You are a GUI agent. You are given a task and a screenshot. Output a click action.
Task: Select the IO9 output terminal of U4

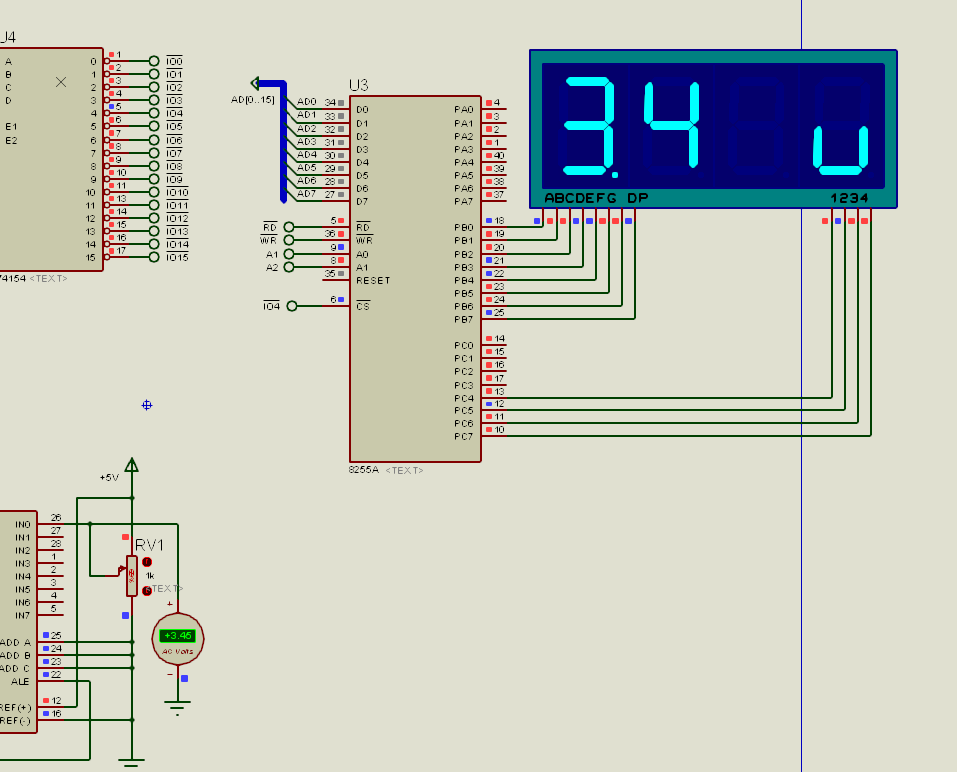pyautogui.click(x=154, y=179)
